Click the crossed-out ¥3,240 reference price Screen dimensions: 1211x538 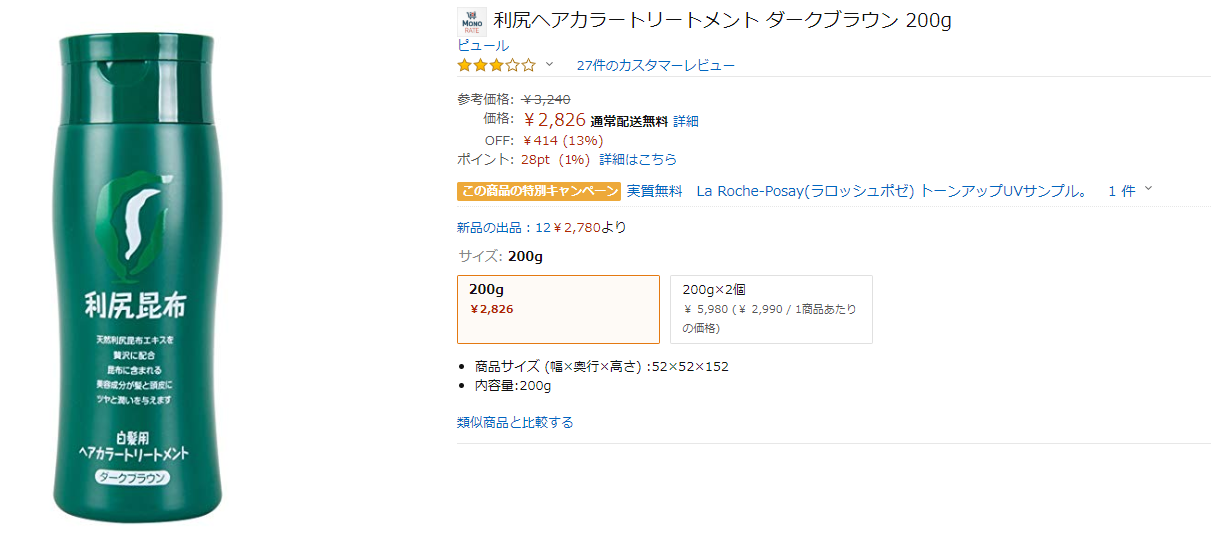coord(546,99)
